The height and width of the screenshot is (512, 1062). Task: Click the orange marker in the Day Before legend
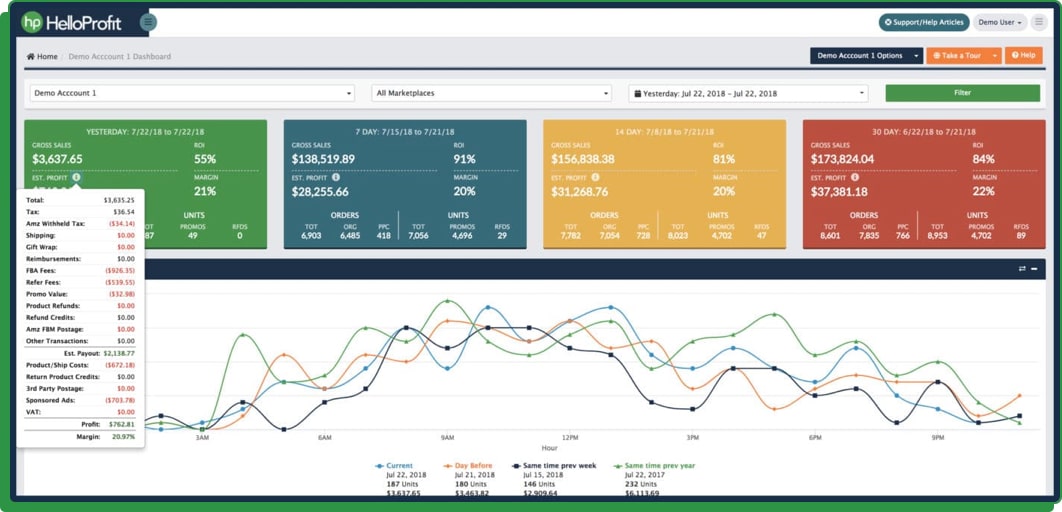448,466
